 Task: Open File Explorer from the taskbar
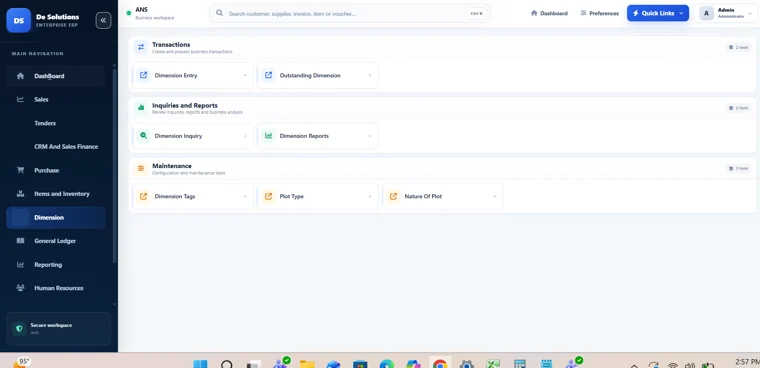point(307,364)
